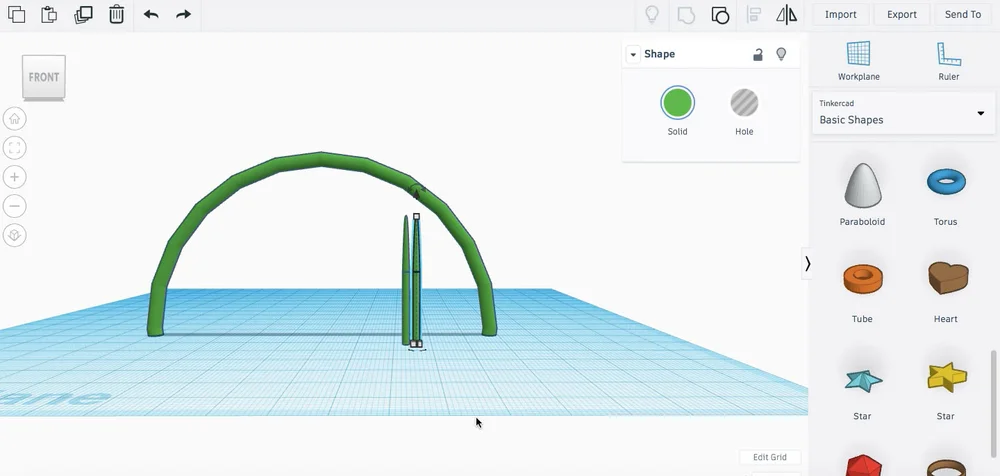Toggle lock on the selected shape
1000x476 pixels.
[758, 55]
